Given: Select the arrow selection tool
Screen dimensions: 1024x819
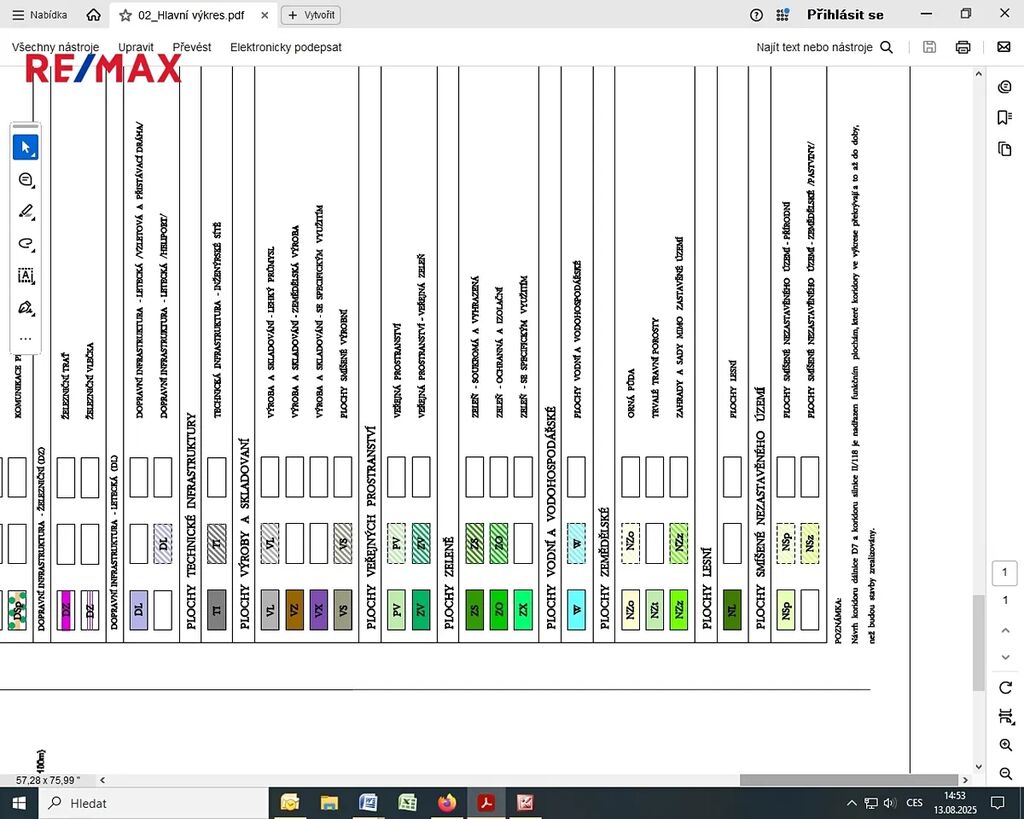Looking at the screenshot, I should tap(26, 147).
